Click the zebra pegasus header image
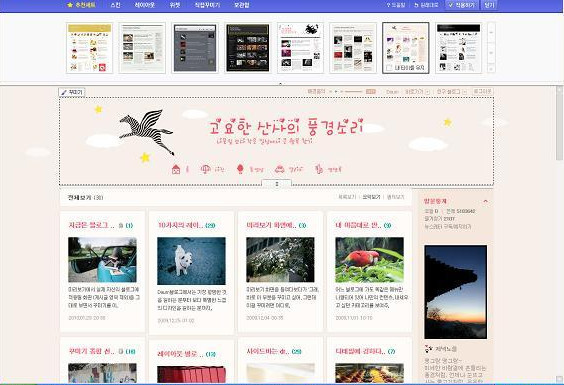This screenshot has width=564, height=385. click(x=147, y=132)
